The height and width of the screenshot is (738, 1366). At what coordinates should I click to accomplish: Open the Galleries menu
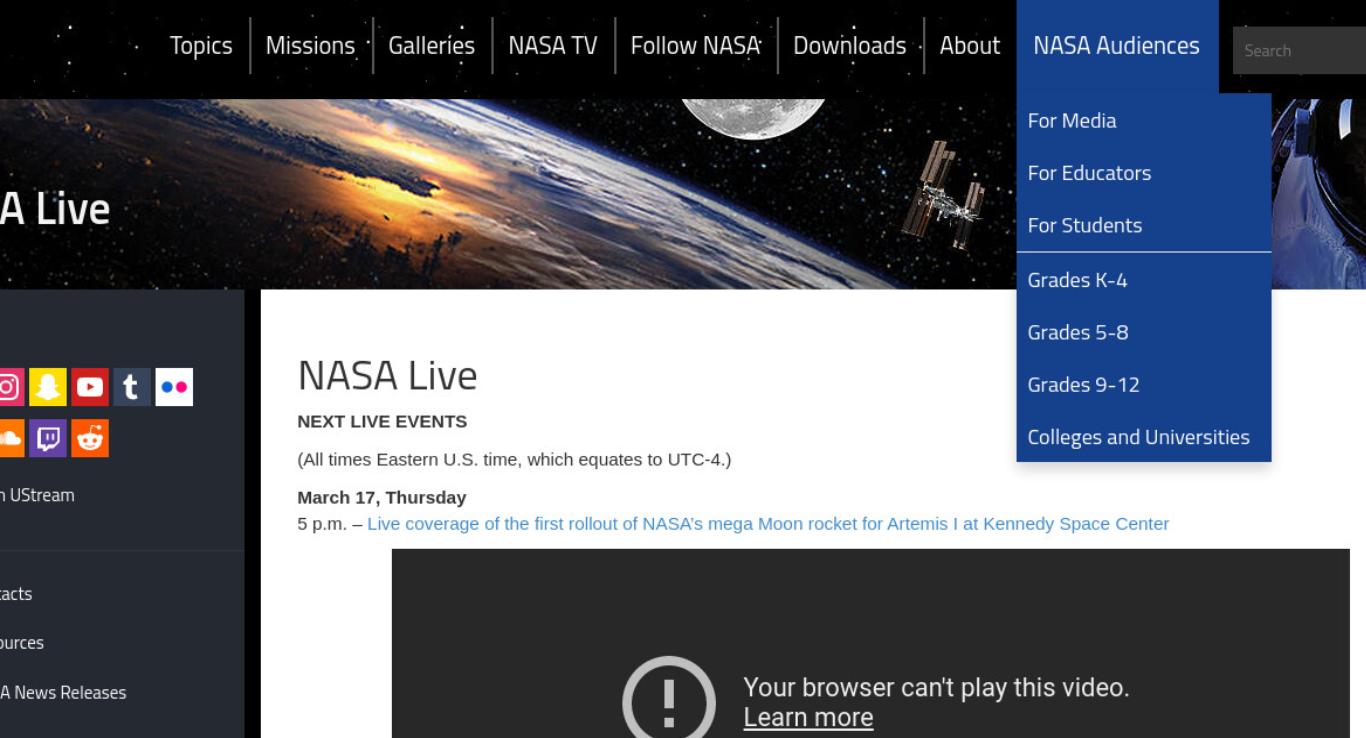click(x=432, y=46)
